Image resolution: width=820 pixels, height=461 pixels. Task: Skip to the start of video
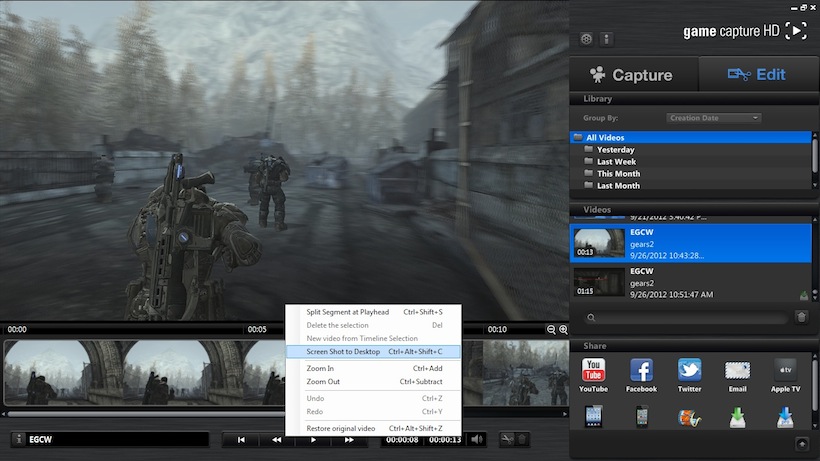241,440
